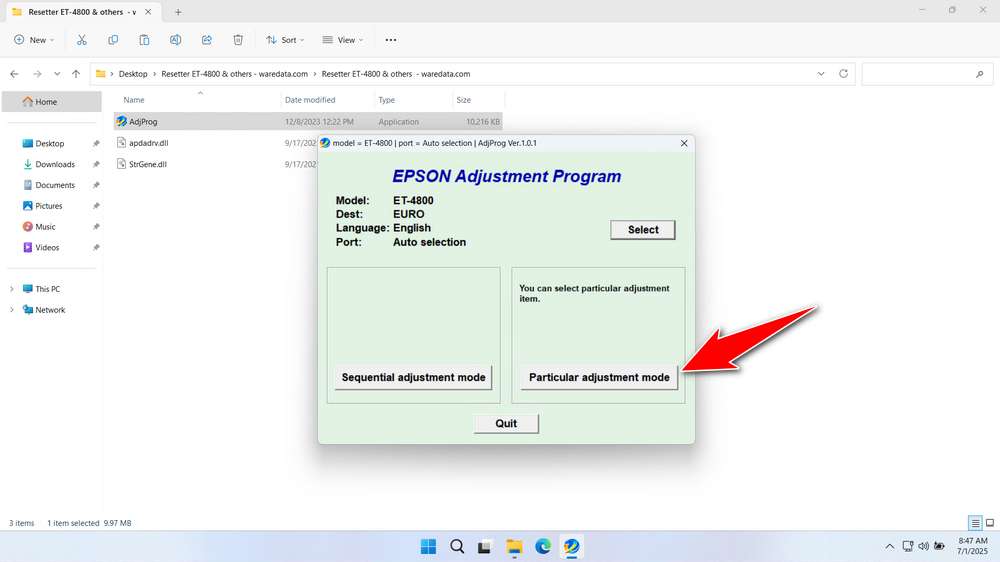Click the Cut scissors icon in toolbar

(x=82, y=40)
